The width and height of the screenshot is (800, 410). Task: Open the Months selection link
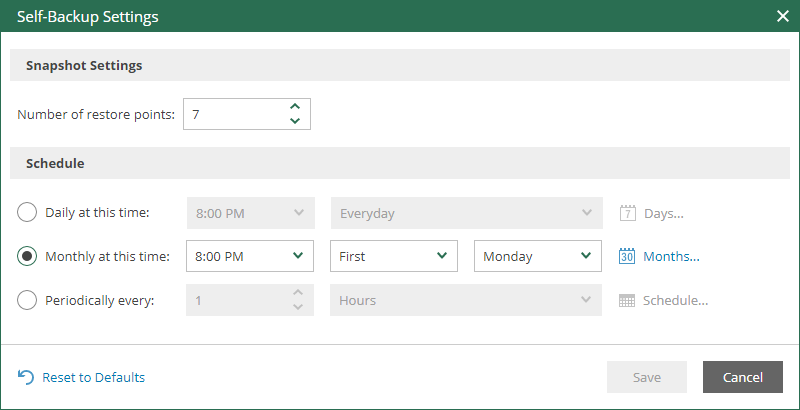pos(671,256)
